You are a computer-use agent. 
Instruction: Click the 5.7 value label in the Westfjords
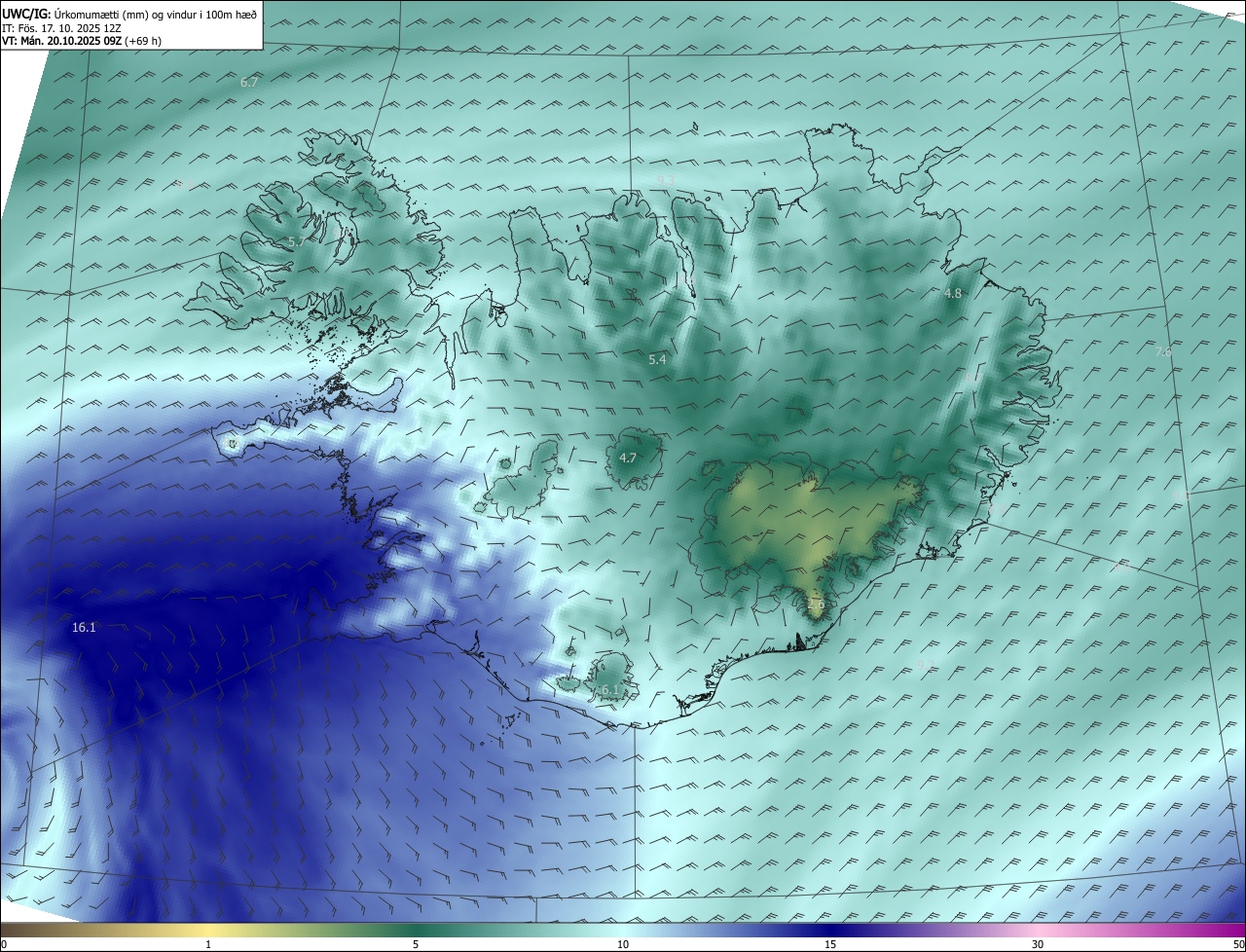297,241
